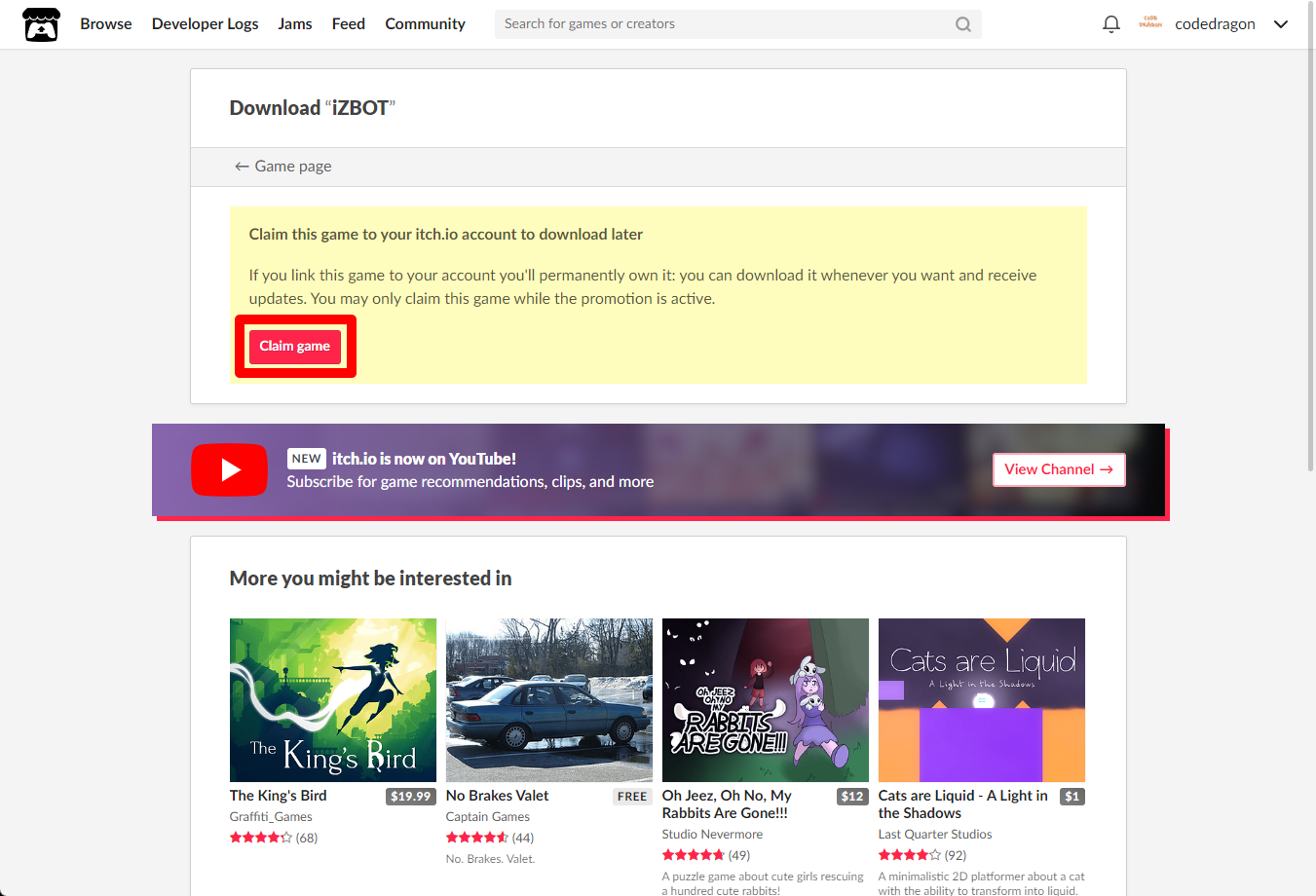This screenshot has width=1316, height=896.
Task: Click the 'More you might be interested in' heading
Action: [370, 579]
